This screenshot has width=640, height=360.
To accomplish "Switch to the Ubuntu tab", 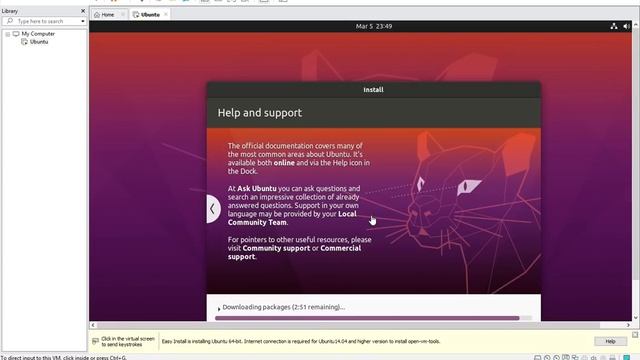I will tap(150, 15).
